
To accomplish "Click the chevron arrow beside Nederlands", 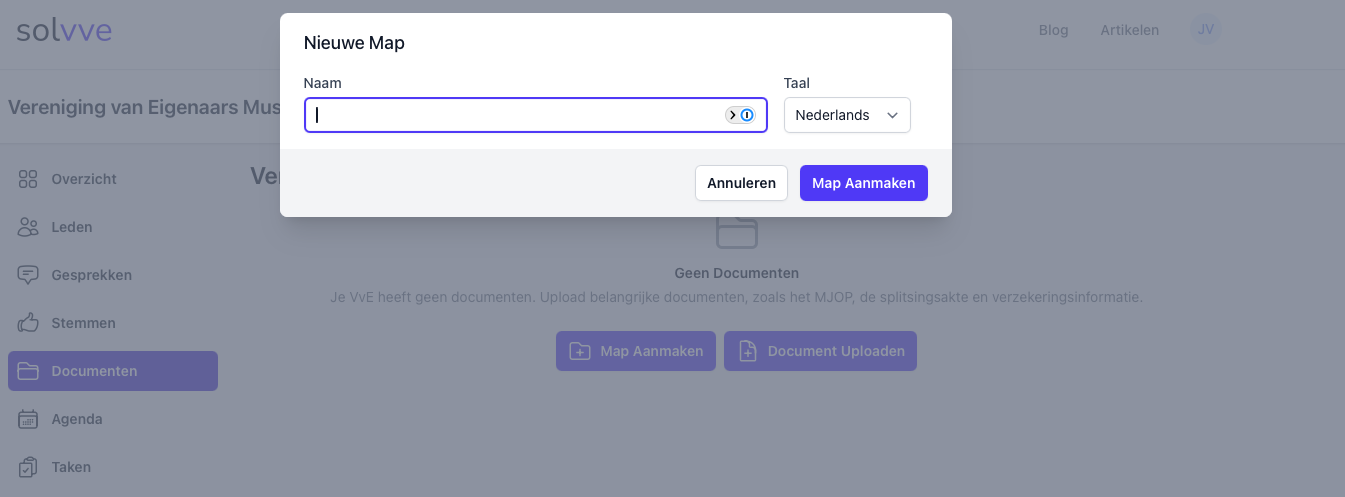I will (x=892, y=115).
